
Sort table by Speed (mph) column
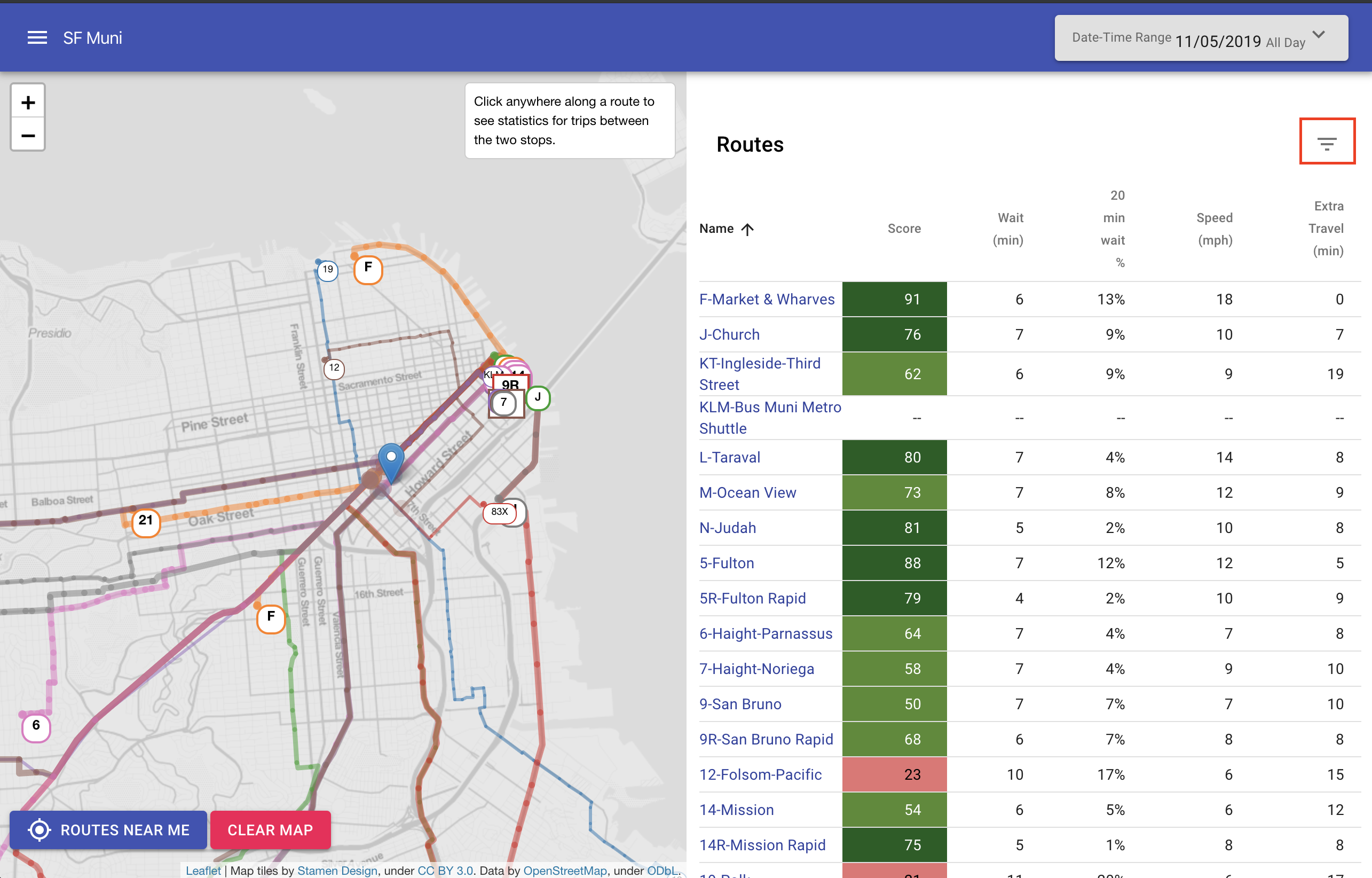[1214, 229]
